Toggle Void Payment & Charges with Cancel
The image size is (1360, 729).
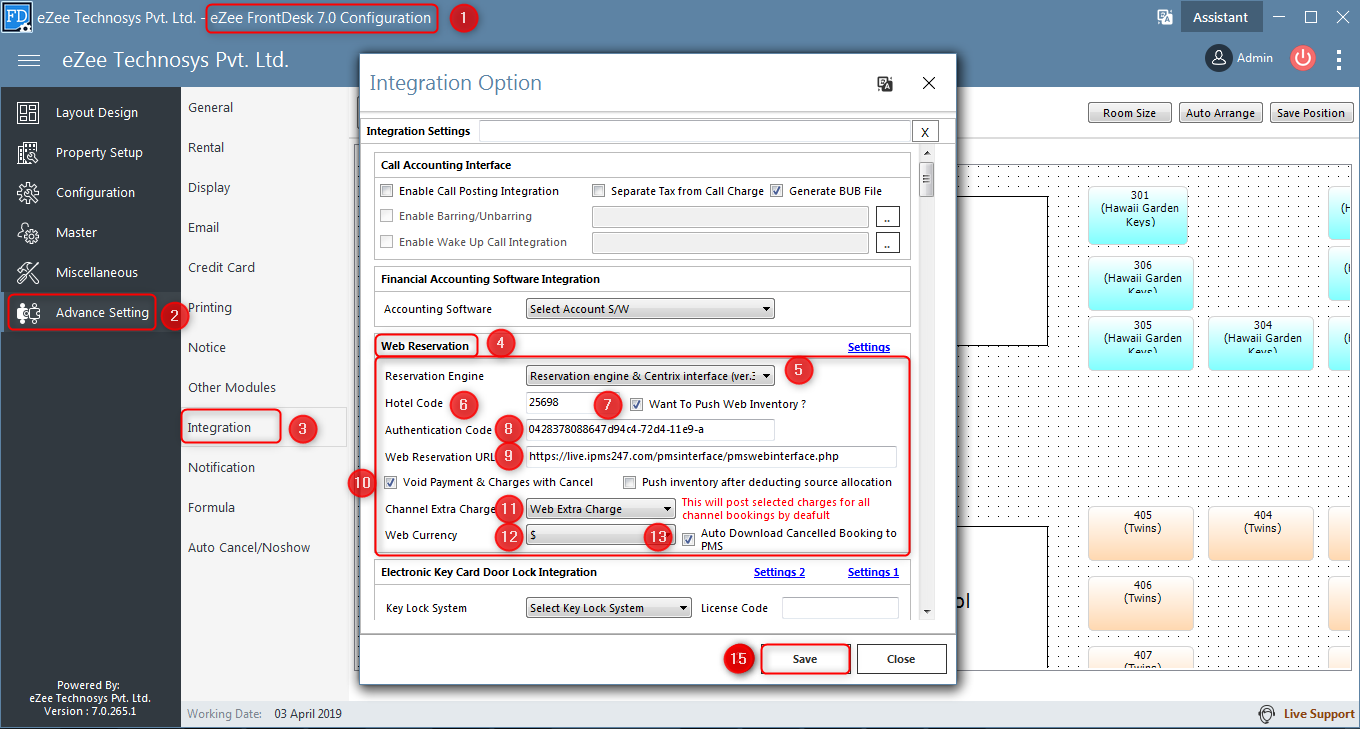tap(391, 482)
